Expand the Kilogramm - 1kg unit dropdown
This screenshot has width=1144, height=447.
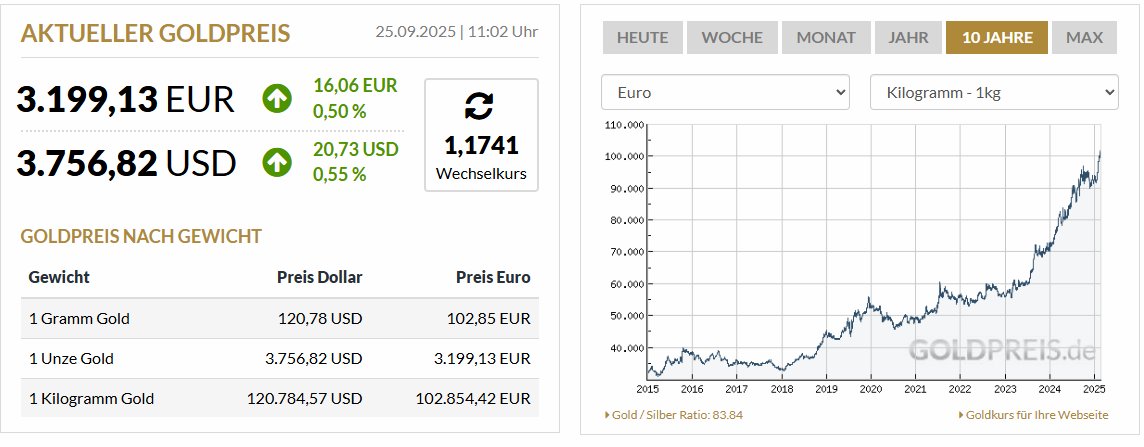point(994,93)
